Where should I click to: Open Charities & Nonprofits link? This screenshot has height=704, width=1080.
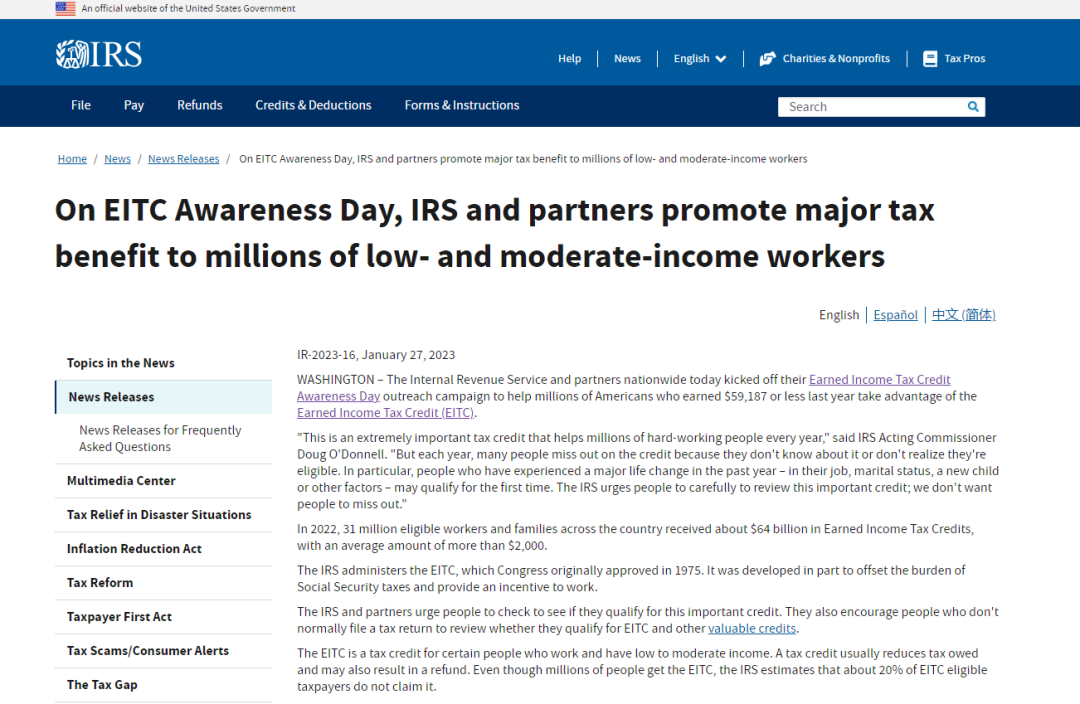tap(836, 59)
